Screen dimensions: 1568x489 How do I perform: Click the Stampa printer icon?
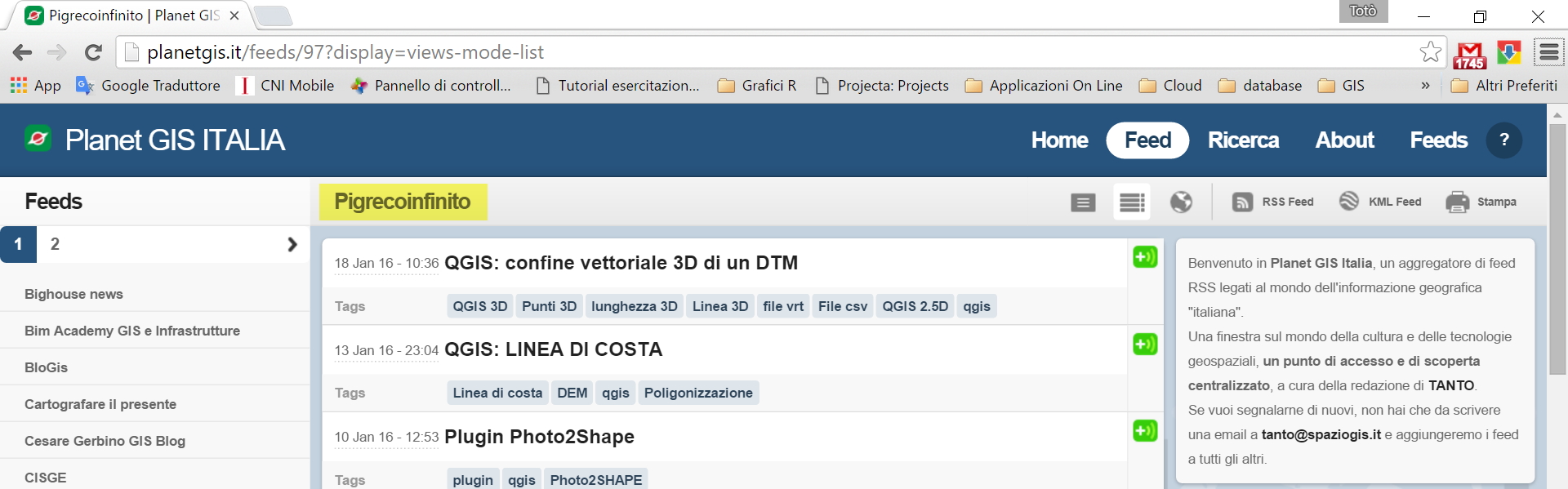click(1457, 202)
